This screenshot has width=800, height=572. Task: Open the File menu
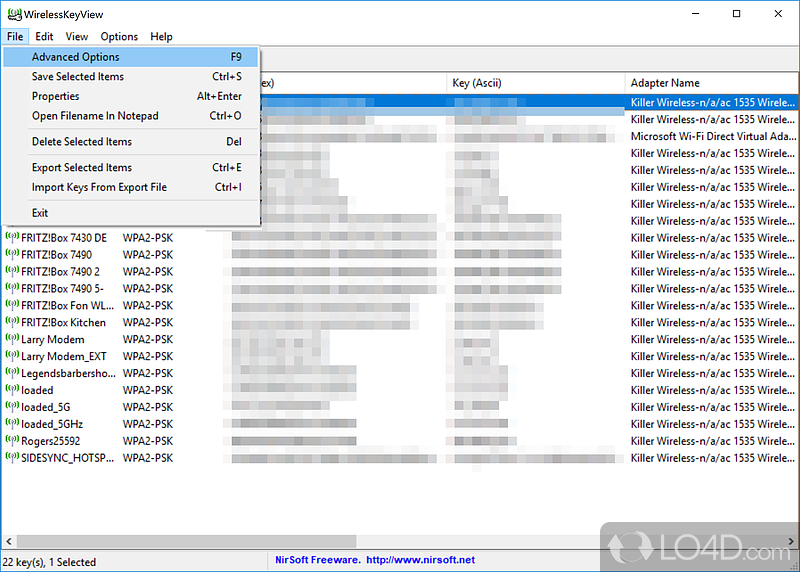[15, 37]
